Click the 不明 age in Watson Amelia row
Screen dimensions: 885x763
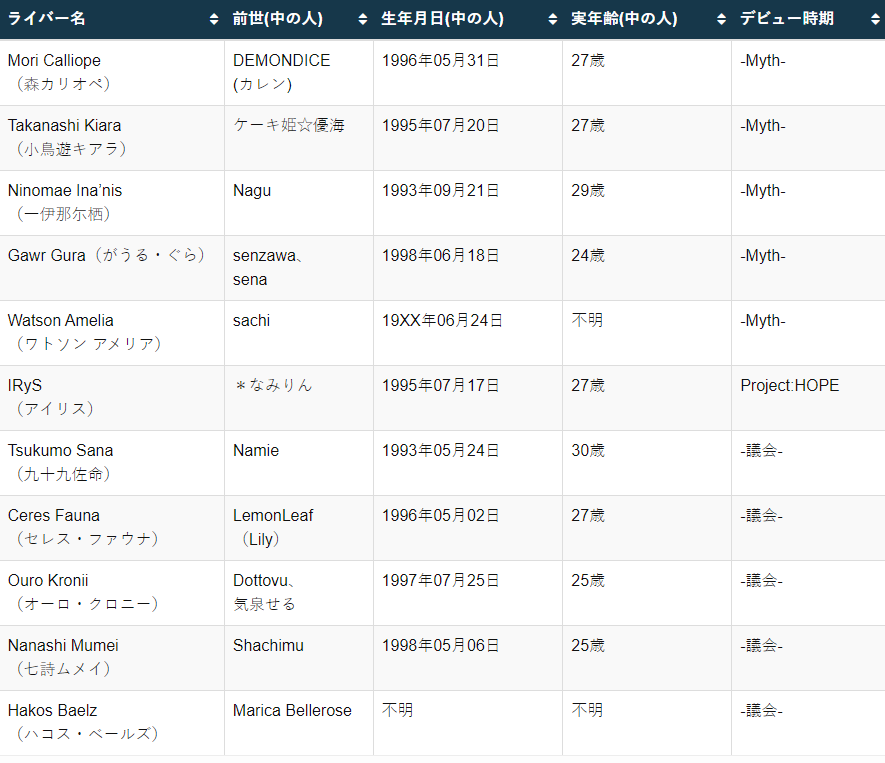tap(587, 320)
